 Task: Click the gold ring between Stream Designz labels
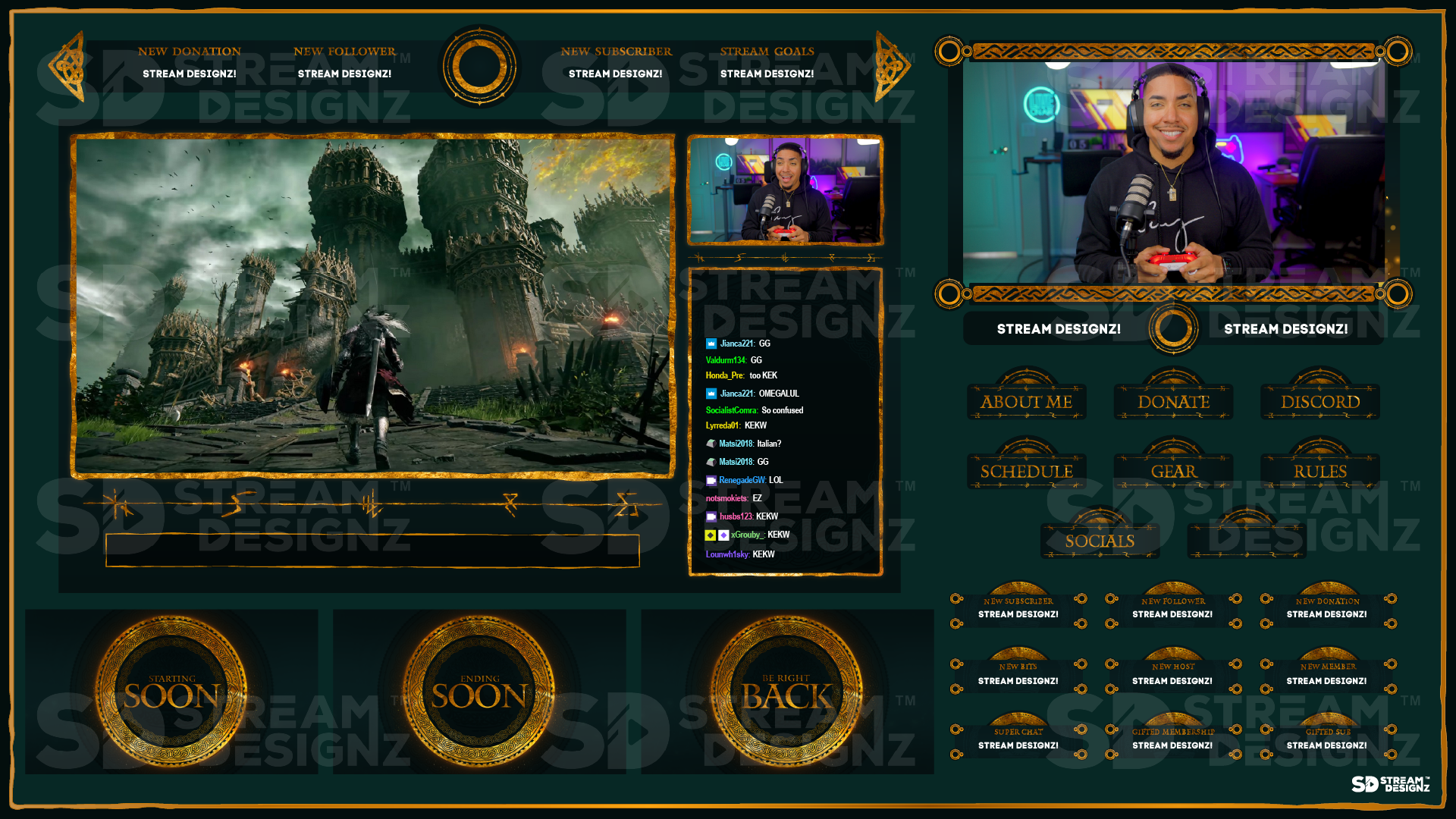click(1172, 328)
